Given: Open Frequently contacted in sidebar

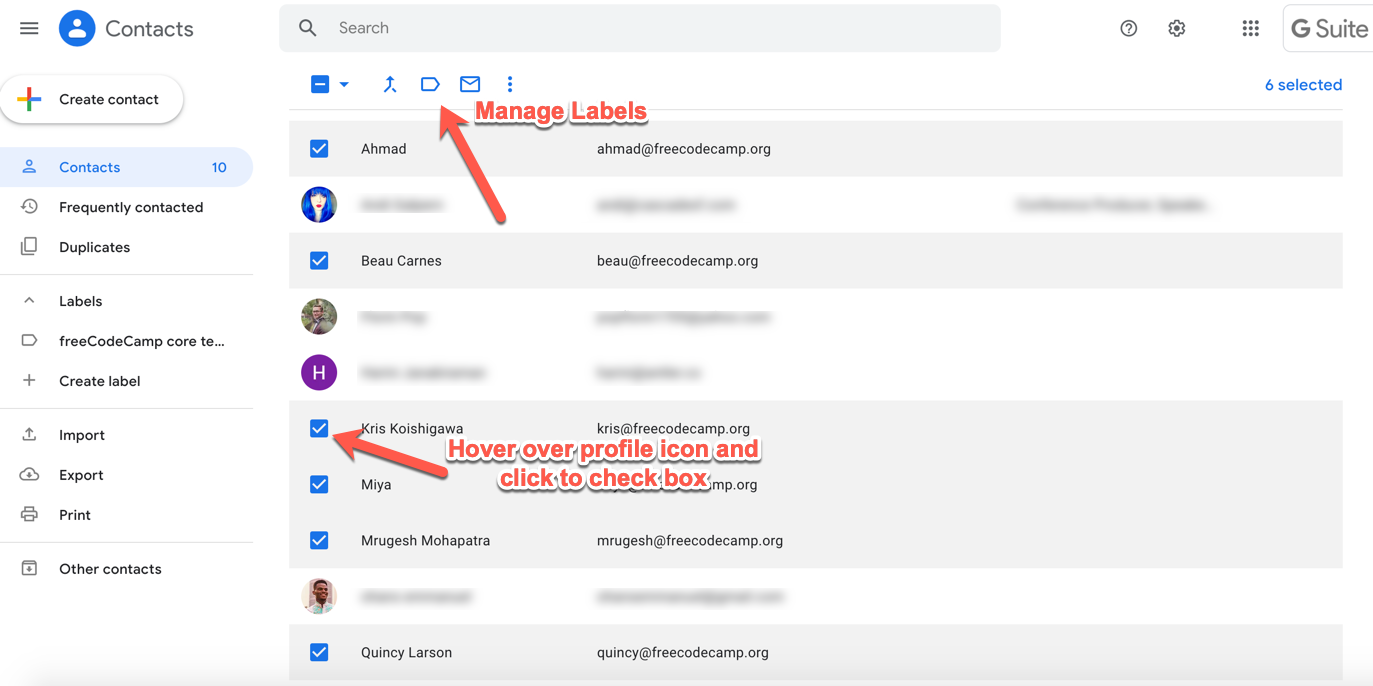Looking at the screenshot, I should 126,207.
